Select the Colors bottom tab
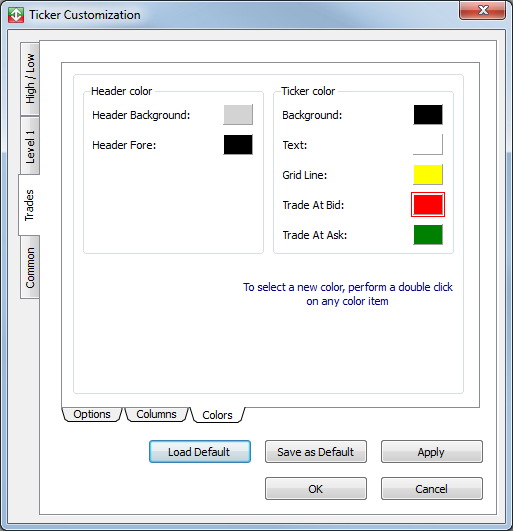Image resolution: width=513 pixels, height=531 pixels. point(217,415)
